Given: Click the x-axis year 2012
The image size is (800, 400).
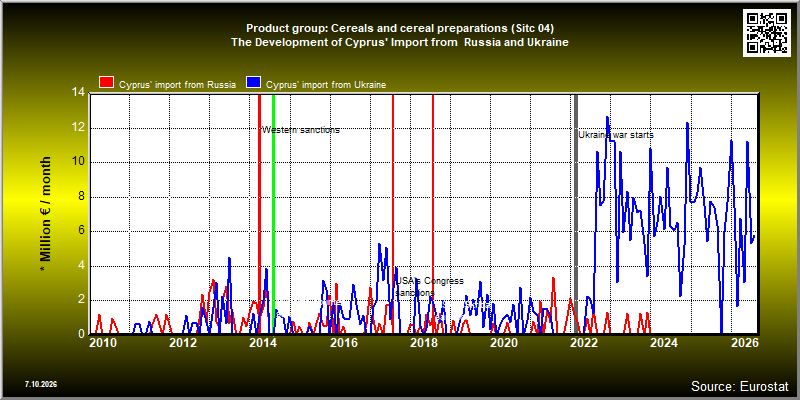Looking at the screenshot, I should point(182,343).
